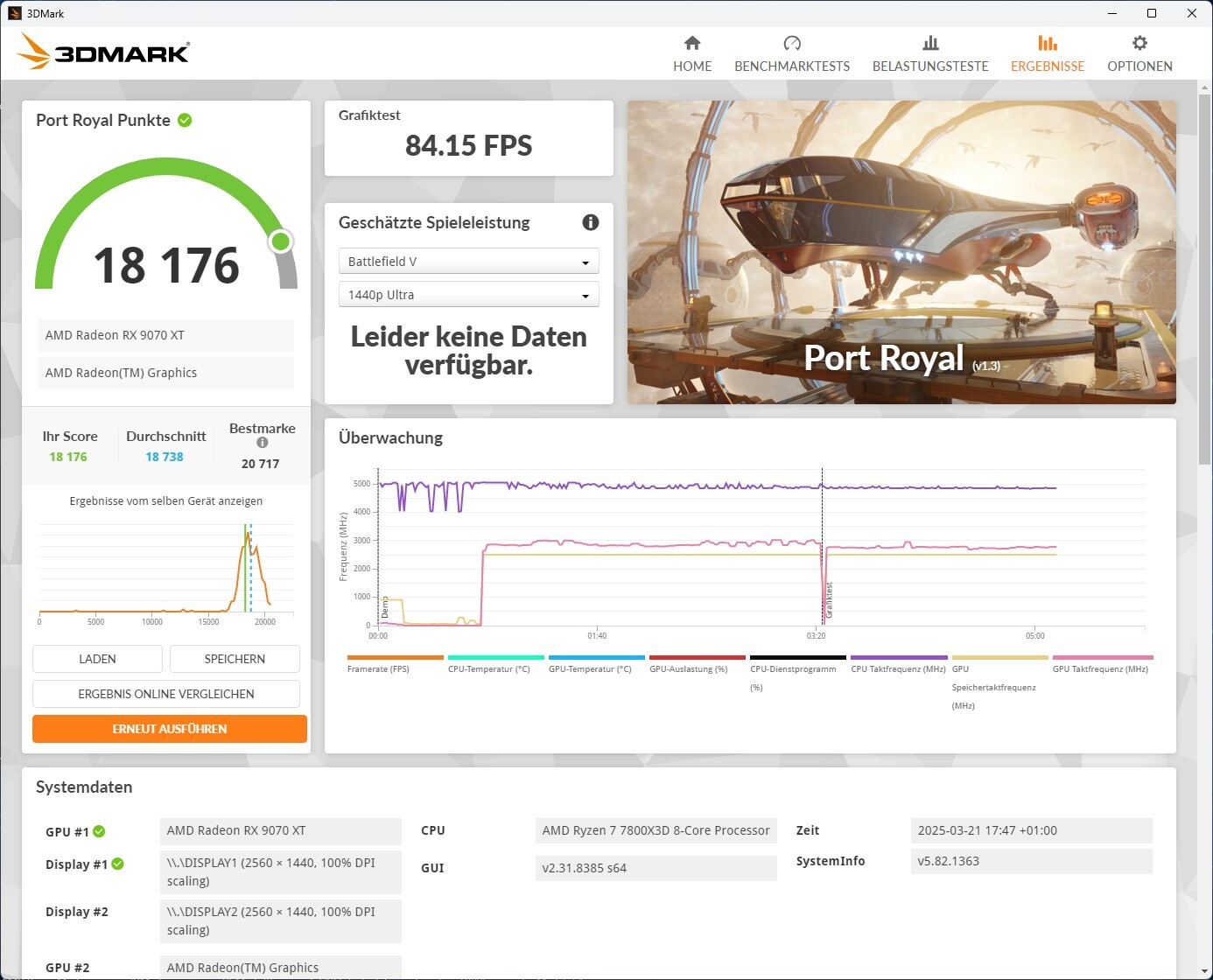Click the Demo marker on monitoring chart
This screenshot has height=980, width=1213.
[x=384, y=607]
